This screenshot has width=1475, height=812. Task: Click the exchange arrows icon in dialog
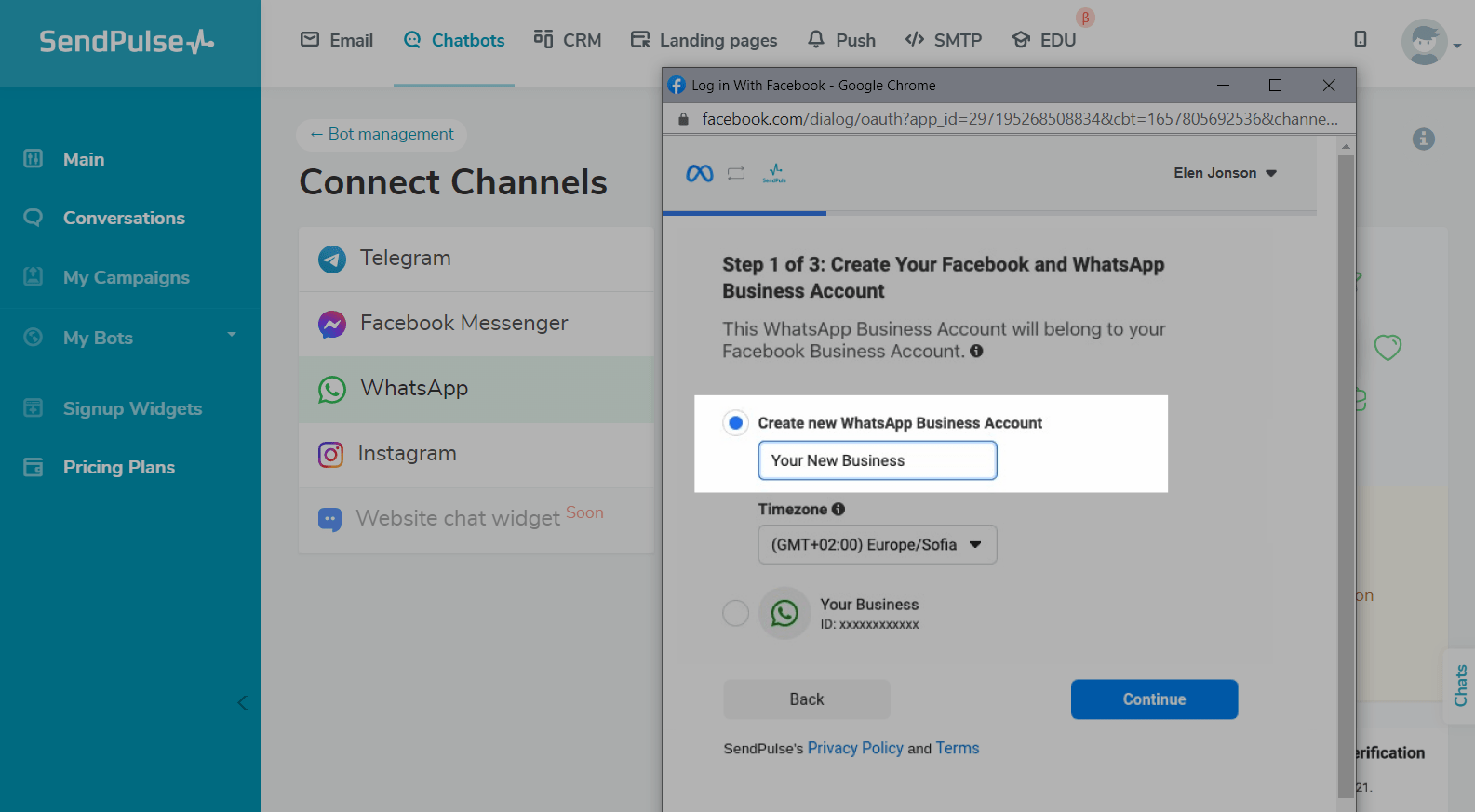[736, 173]
